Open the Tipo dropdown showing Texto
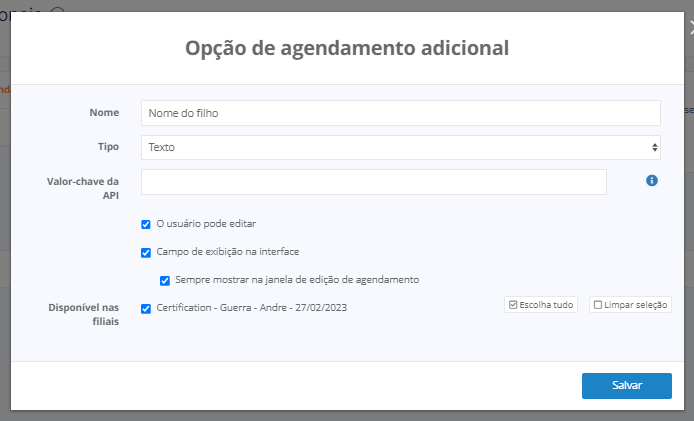 (400, 147)
